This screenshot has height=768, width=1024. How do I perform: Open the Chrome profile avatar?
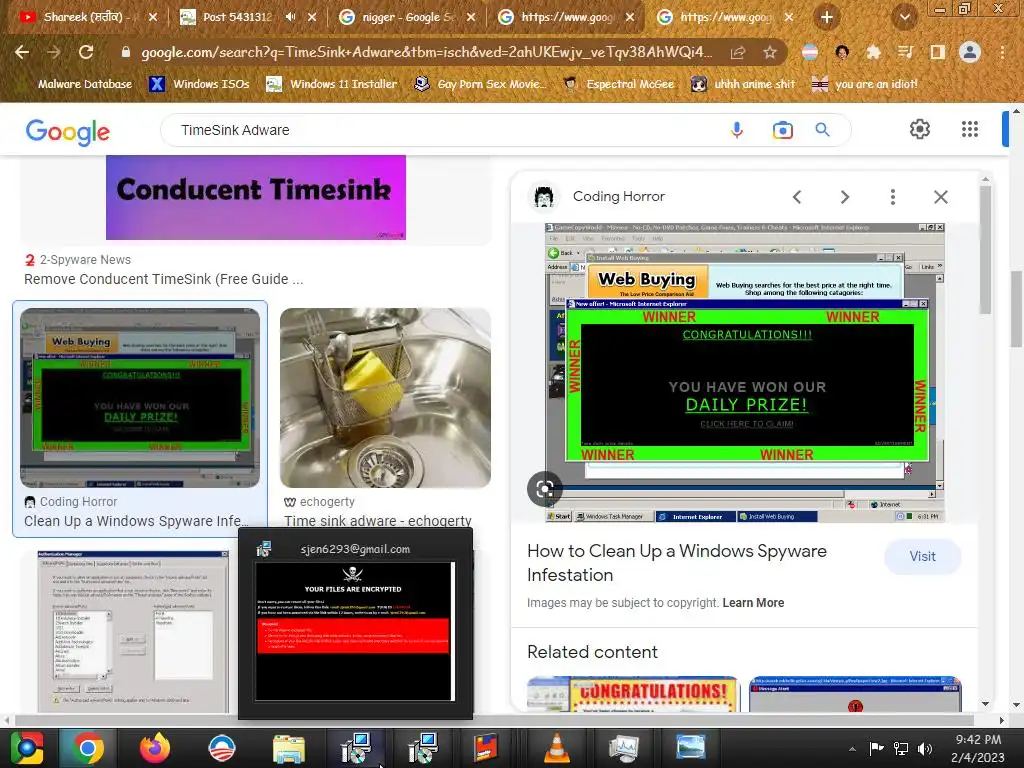click(970, 52)
